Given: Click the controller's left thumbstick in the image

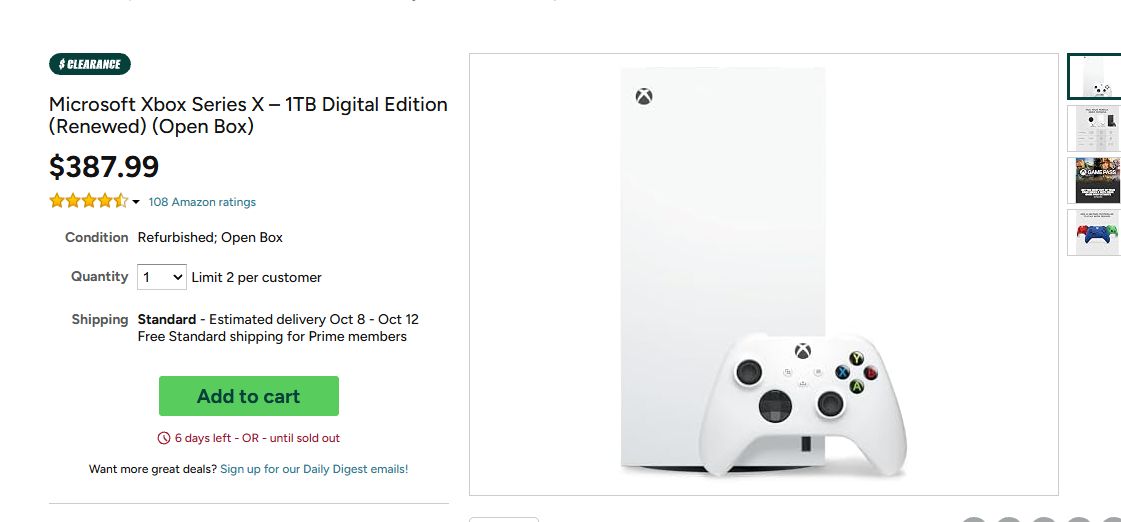Looking at the screenshot, I should pyautogui.click(x=749, y=372).
